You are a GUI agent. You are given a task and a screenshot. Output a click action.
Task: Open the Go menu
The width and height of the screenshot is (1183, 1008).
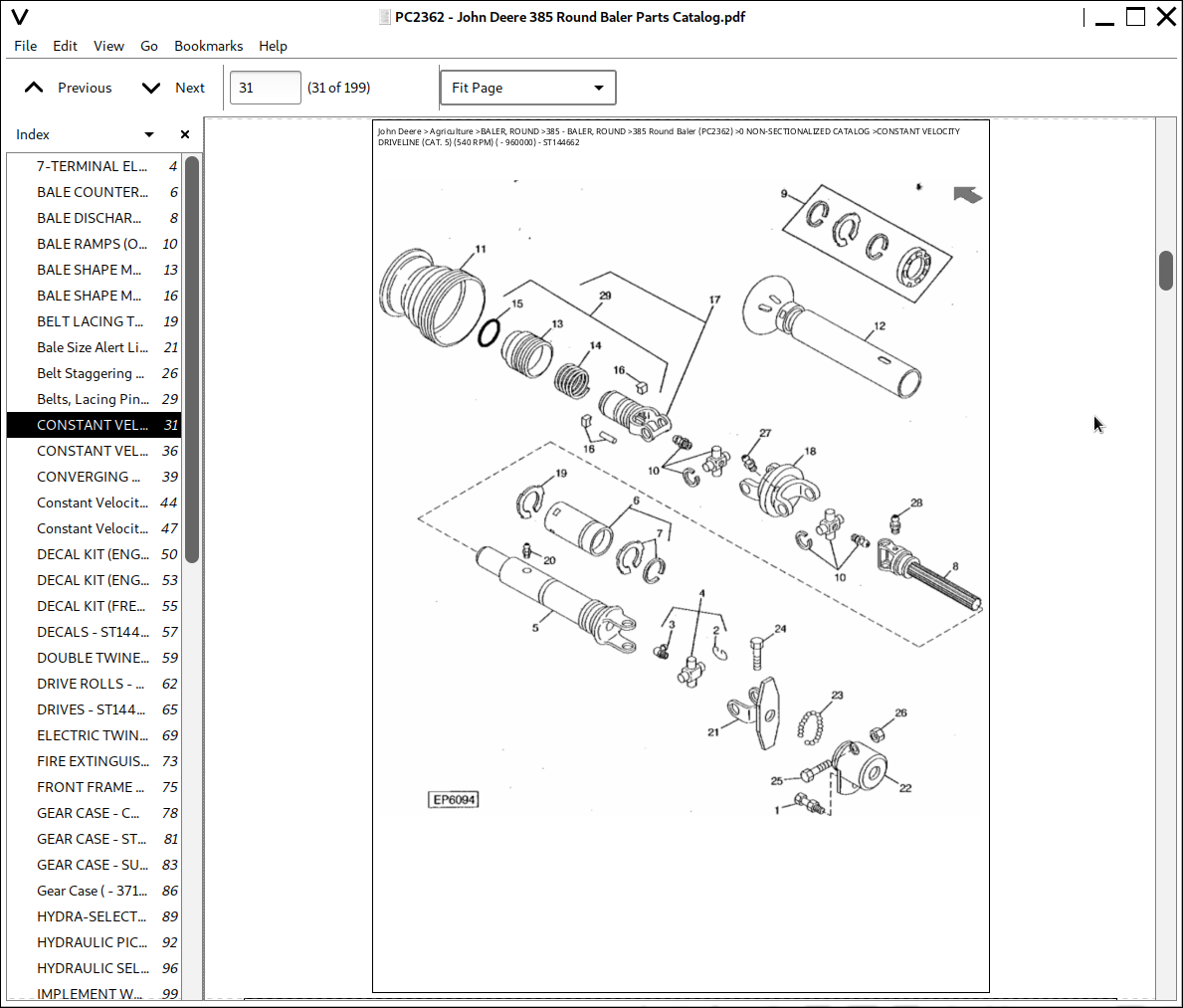click(x=149, y=46)
